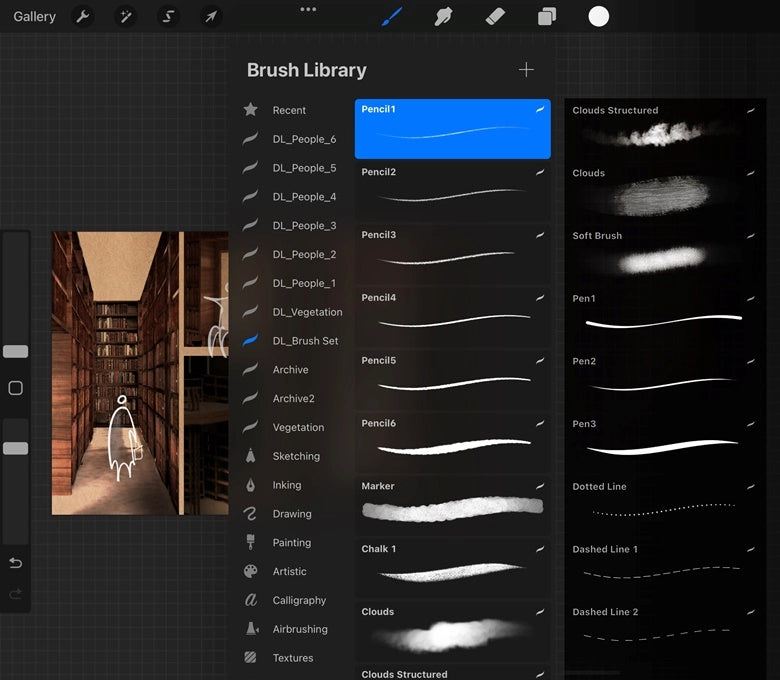Add new brush with plus button

point(526,70)
